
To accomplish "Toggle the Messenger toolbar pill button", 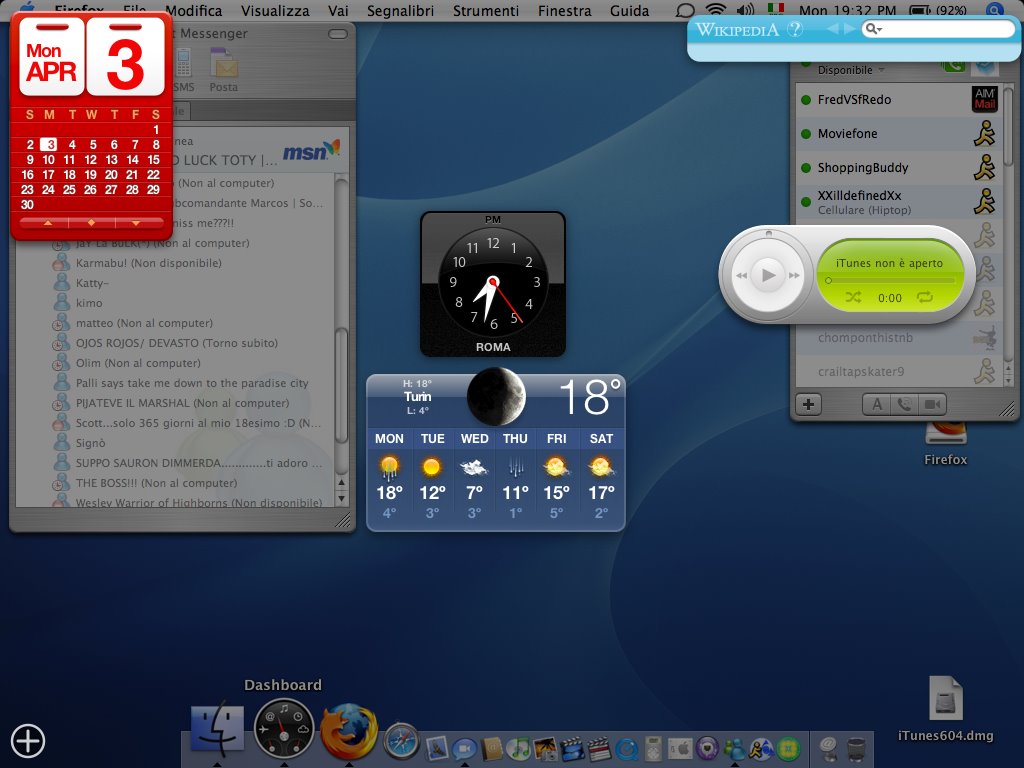I will (338, 34).
